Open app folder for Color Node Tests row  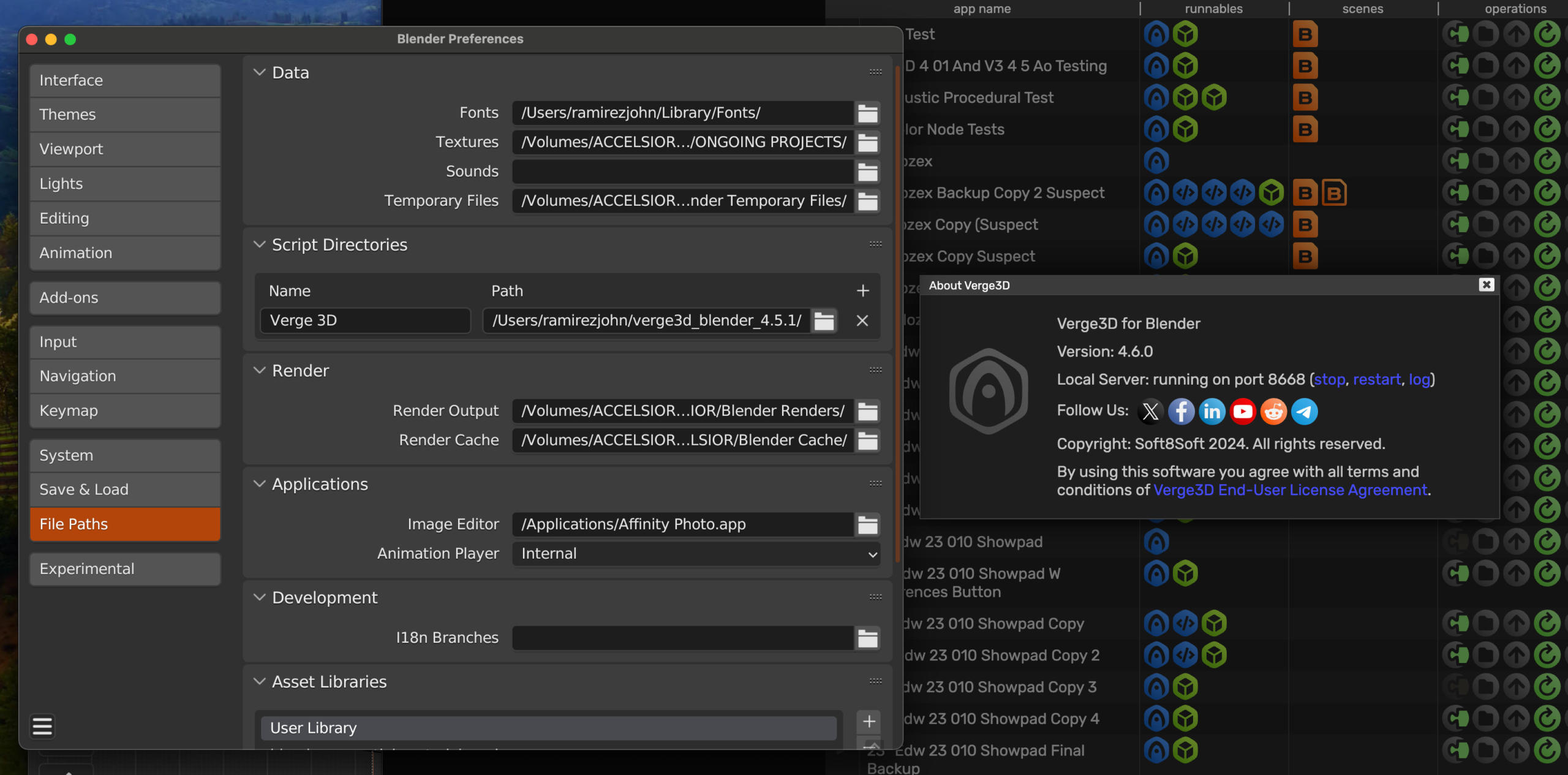(1486, 129)
